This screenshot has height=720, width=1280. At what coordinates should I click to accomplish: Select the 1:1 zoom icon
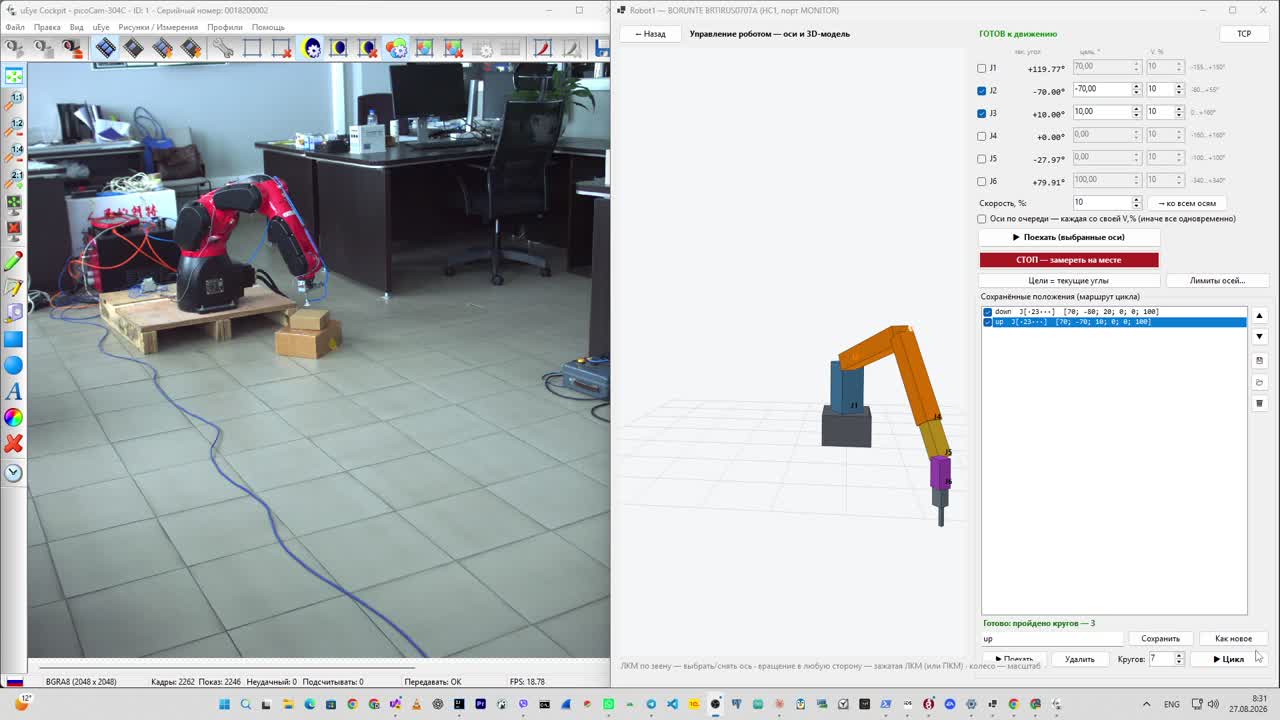pyautogui.click(x=14, y=101)
